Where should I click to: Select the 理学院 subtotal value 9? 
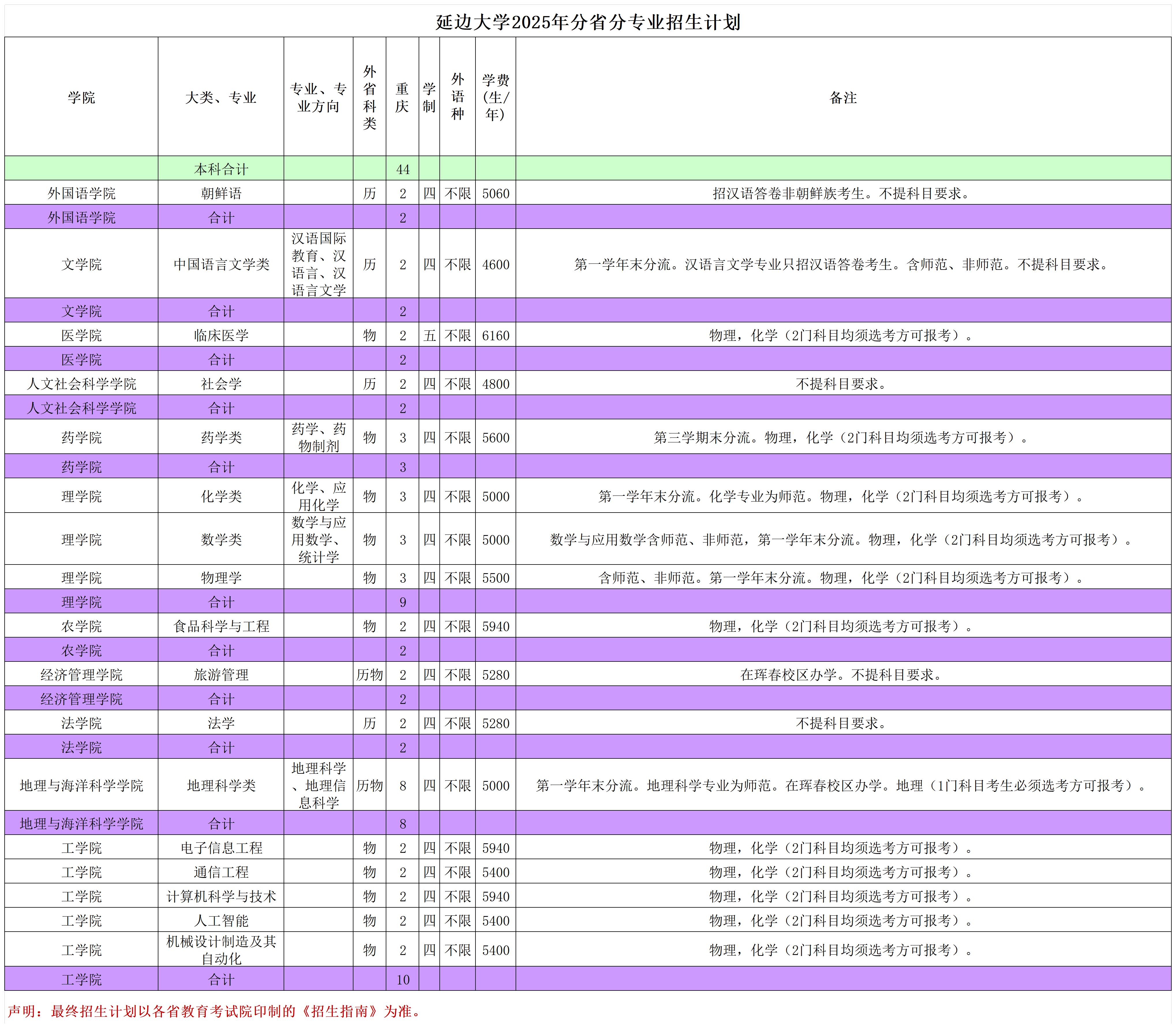tap(402, 601)
